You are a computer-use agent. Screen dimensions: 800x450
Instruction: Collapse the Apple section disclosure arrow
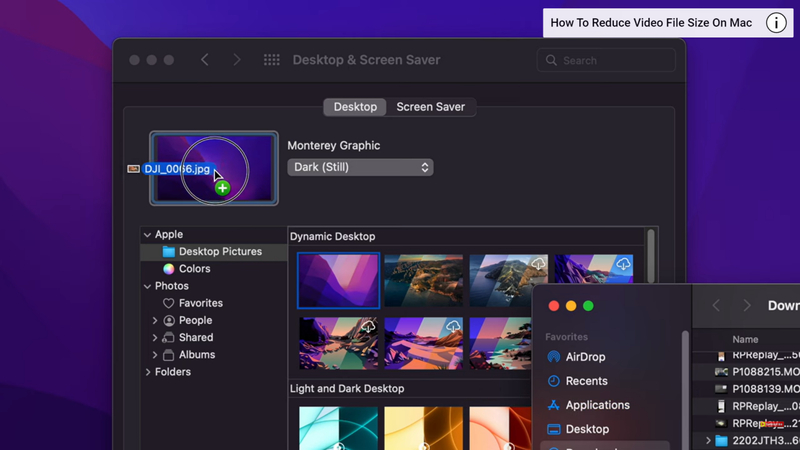click(147, 235)
